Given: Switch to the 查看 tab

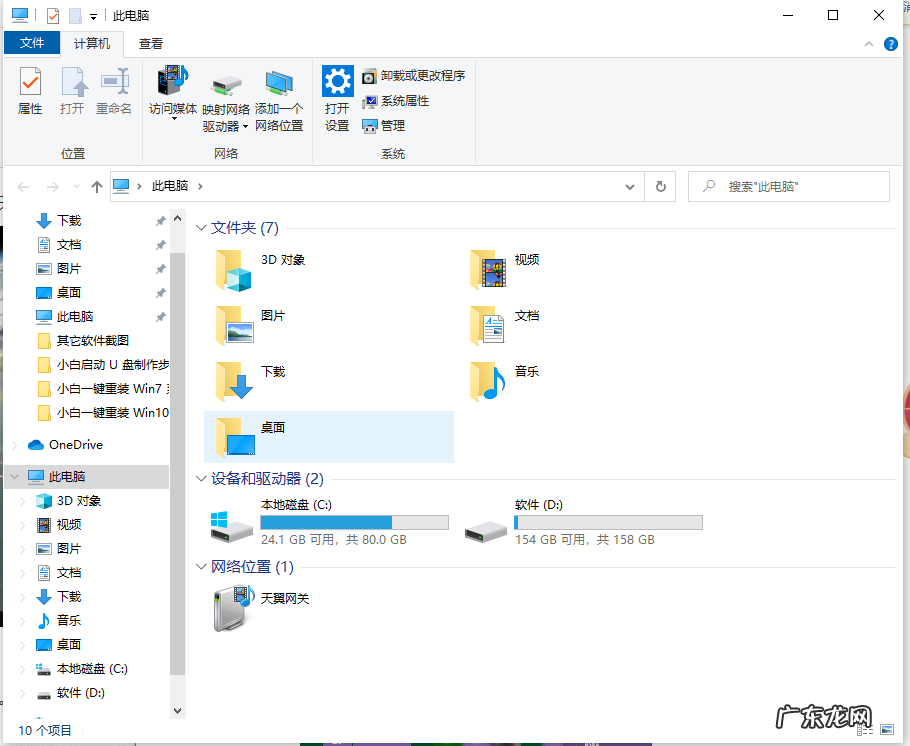Looking at the screenshot, I should click(x=151, y=43).
